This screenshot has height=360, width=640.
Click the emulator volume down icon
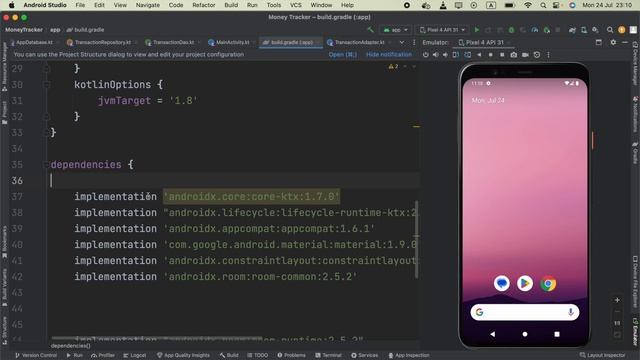point(445,55)
